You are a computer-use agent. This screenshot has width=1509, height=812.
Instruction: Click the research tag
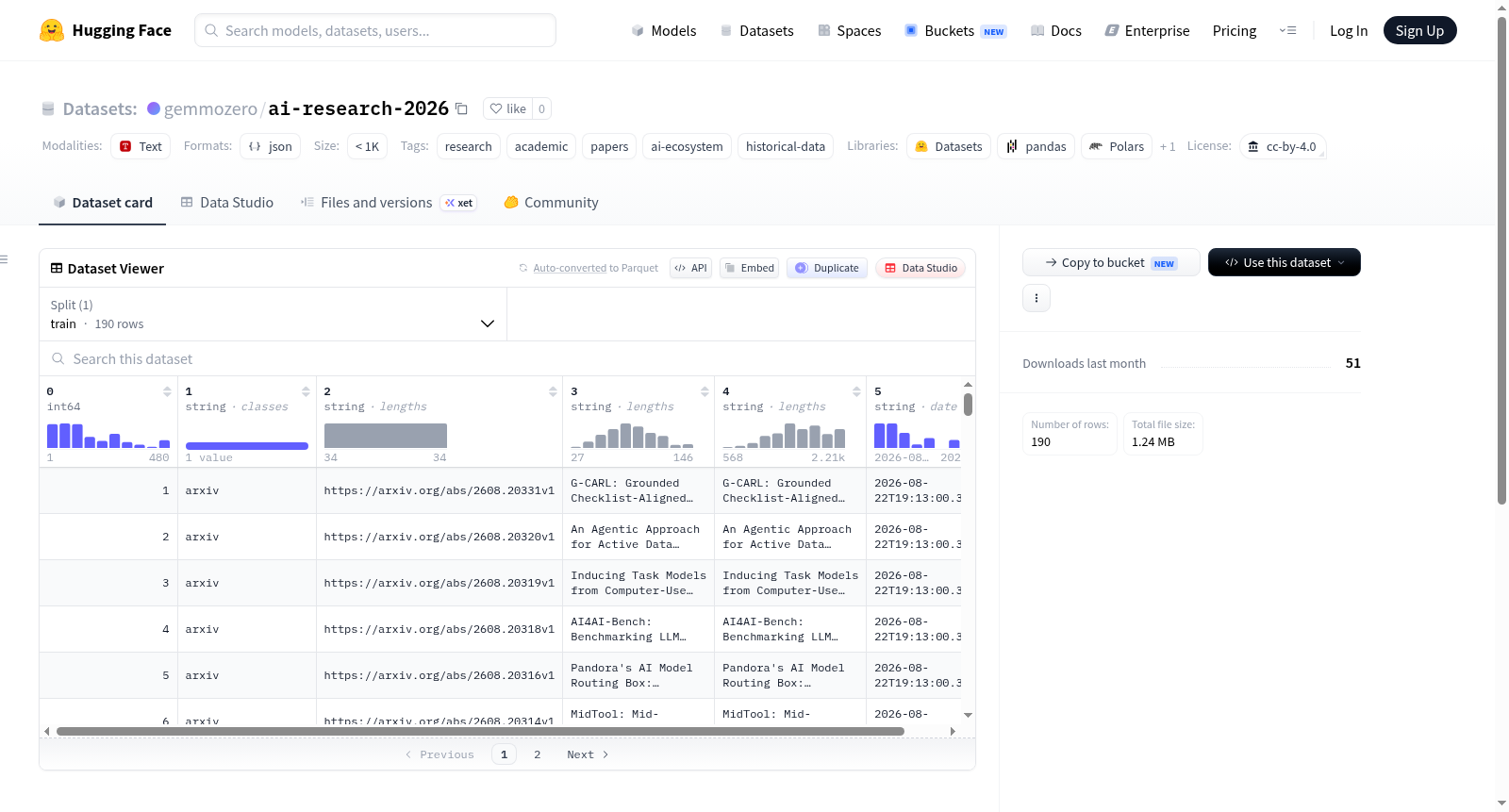point(469,146)
